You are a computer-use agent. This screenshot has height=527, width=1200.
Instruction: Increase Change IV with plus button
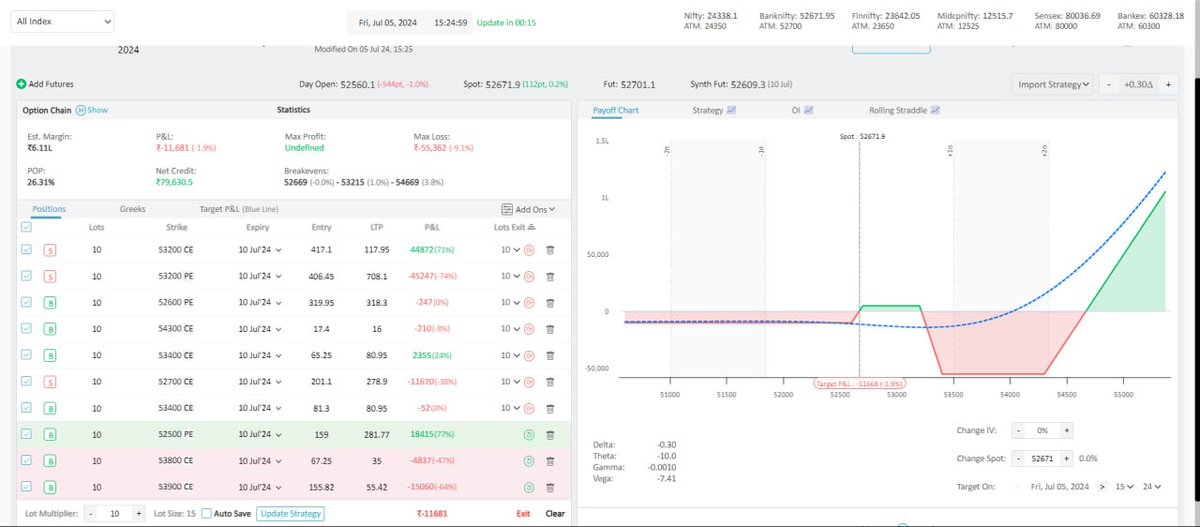pyautogui.click(x=1067, y=429)
